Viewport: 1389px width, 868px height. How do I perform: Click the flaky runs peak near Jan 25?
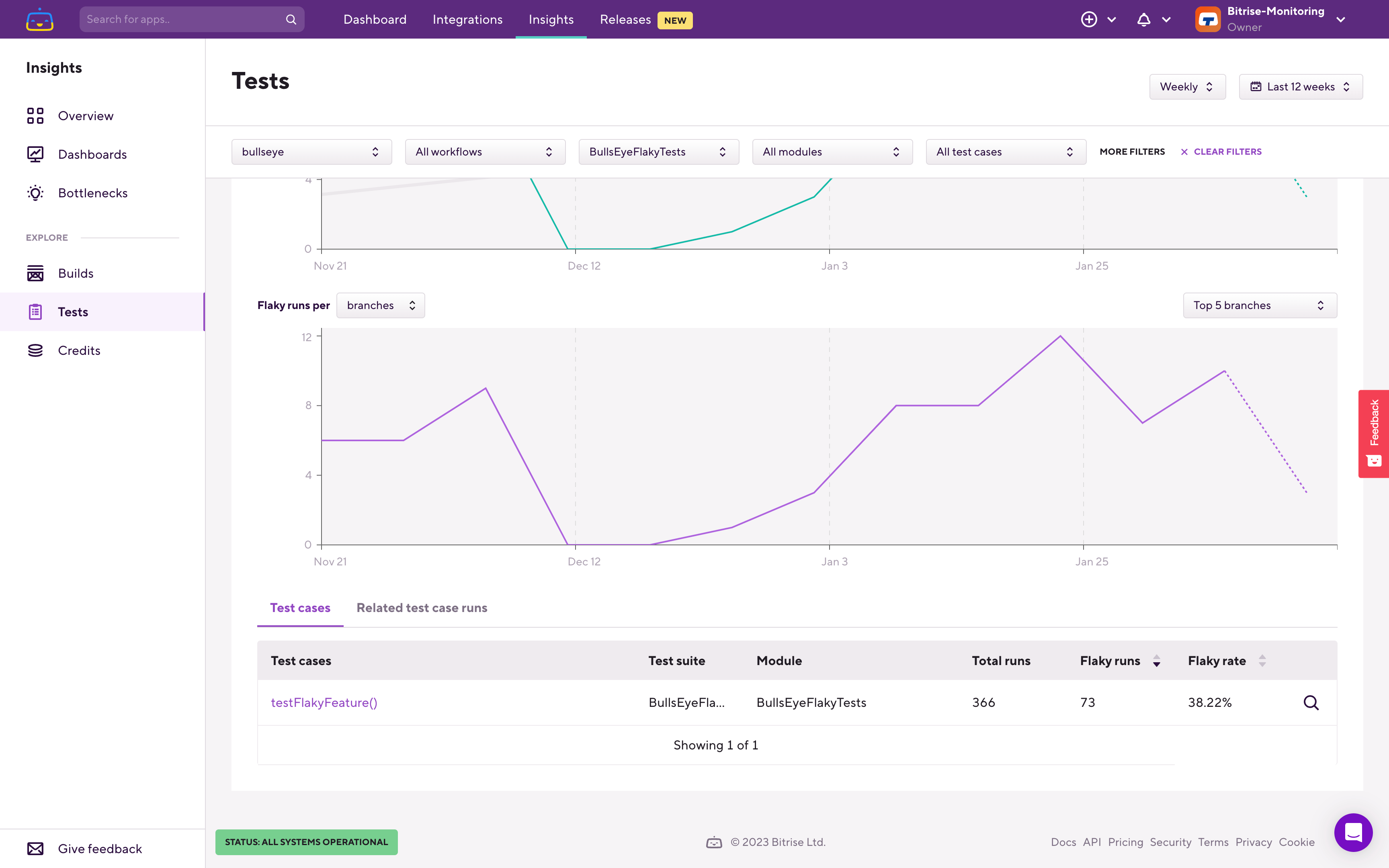tap(1060, 336)
